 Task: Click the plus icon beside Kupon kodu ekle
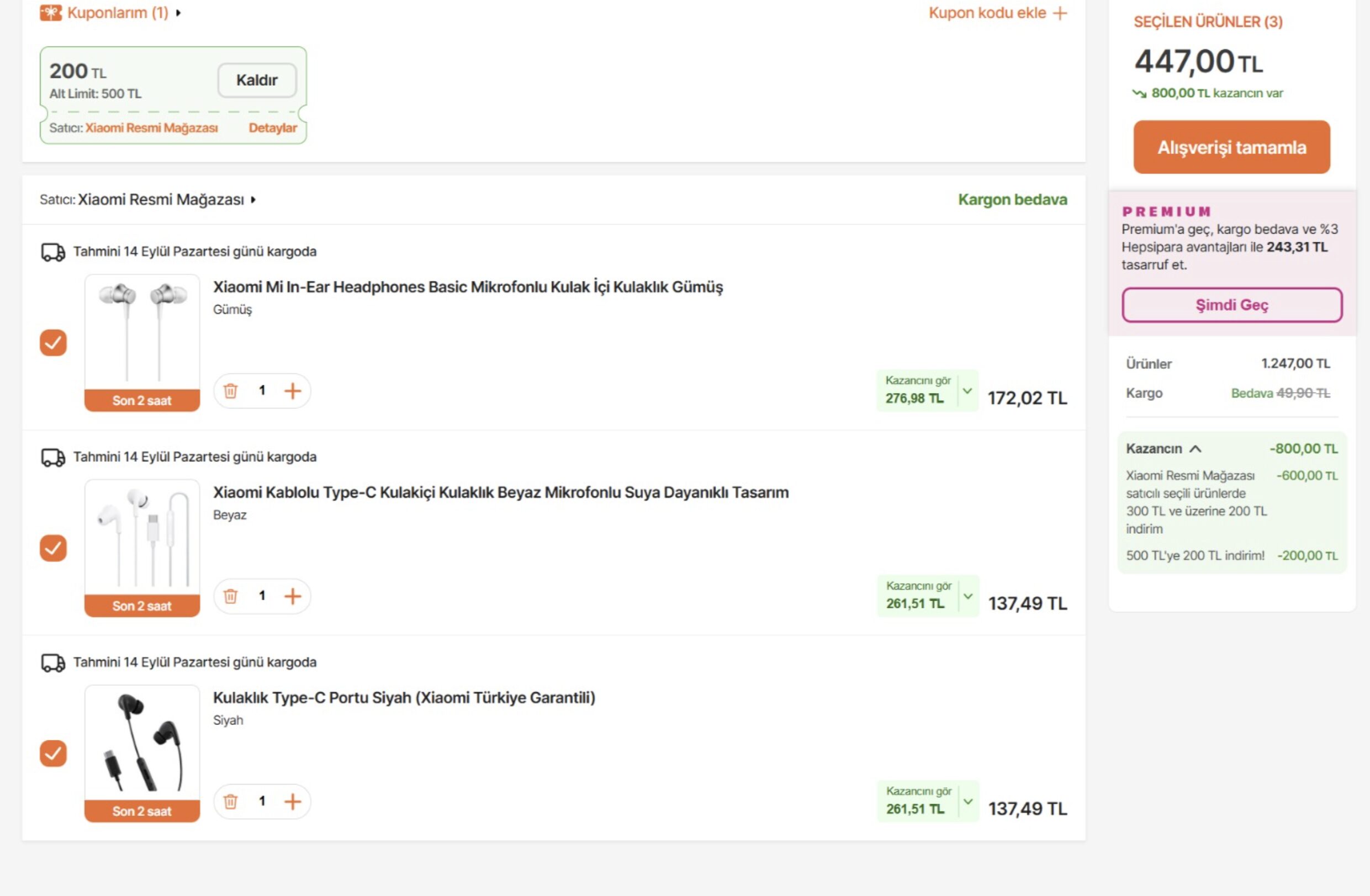tap(1060, 13)
